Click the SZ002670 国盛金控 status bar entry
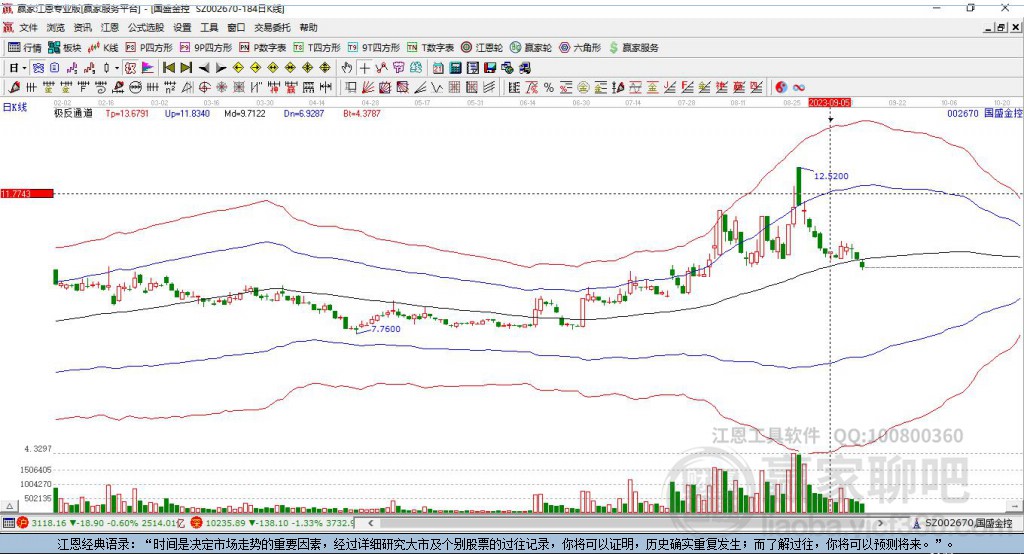This screenshot has width=1024, height=554. tap(963, 523)
